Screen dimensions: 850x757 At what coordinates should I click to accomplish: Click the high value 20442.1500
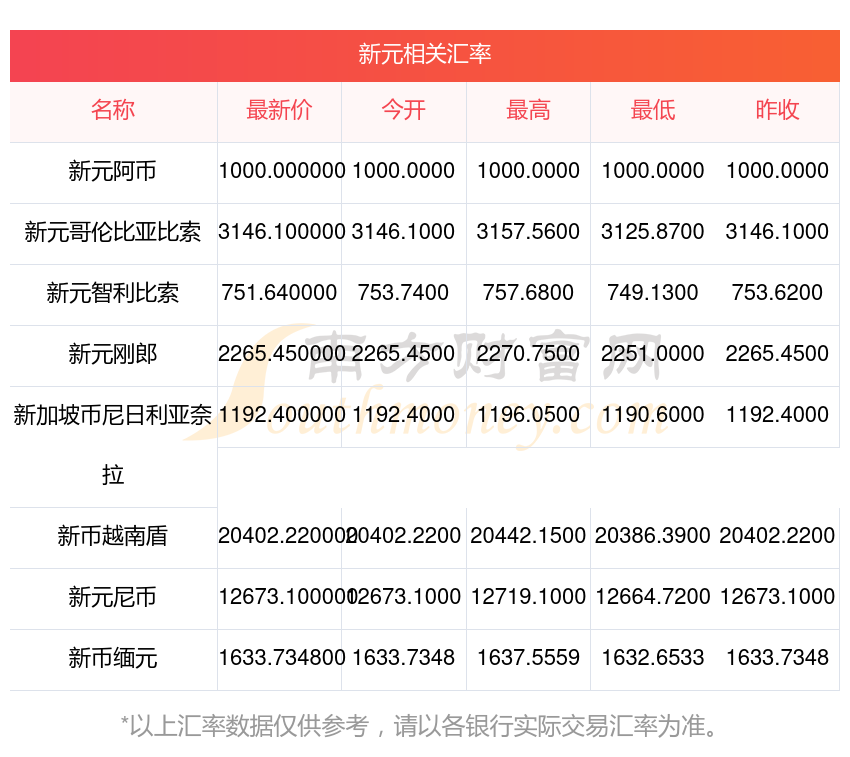point(528,536)
